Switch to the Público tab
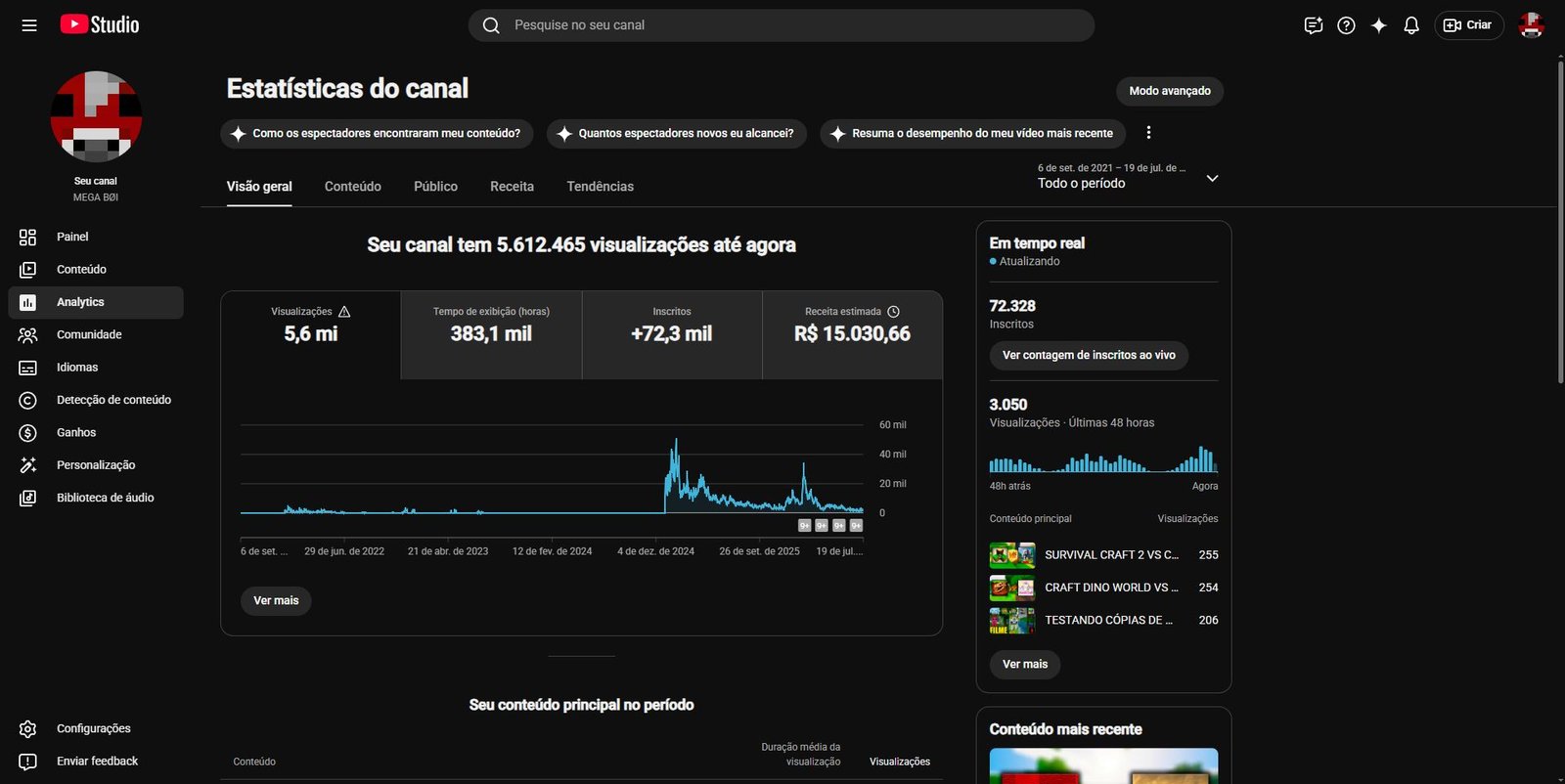 (435, 187)
